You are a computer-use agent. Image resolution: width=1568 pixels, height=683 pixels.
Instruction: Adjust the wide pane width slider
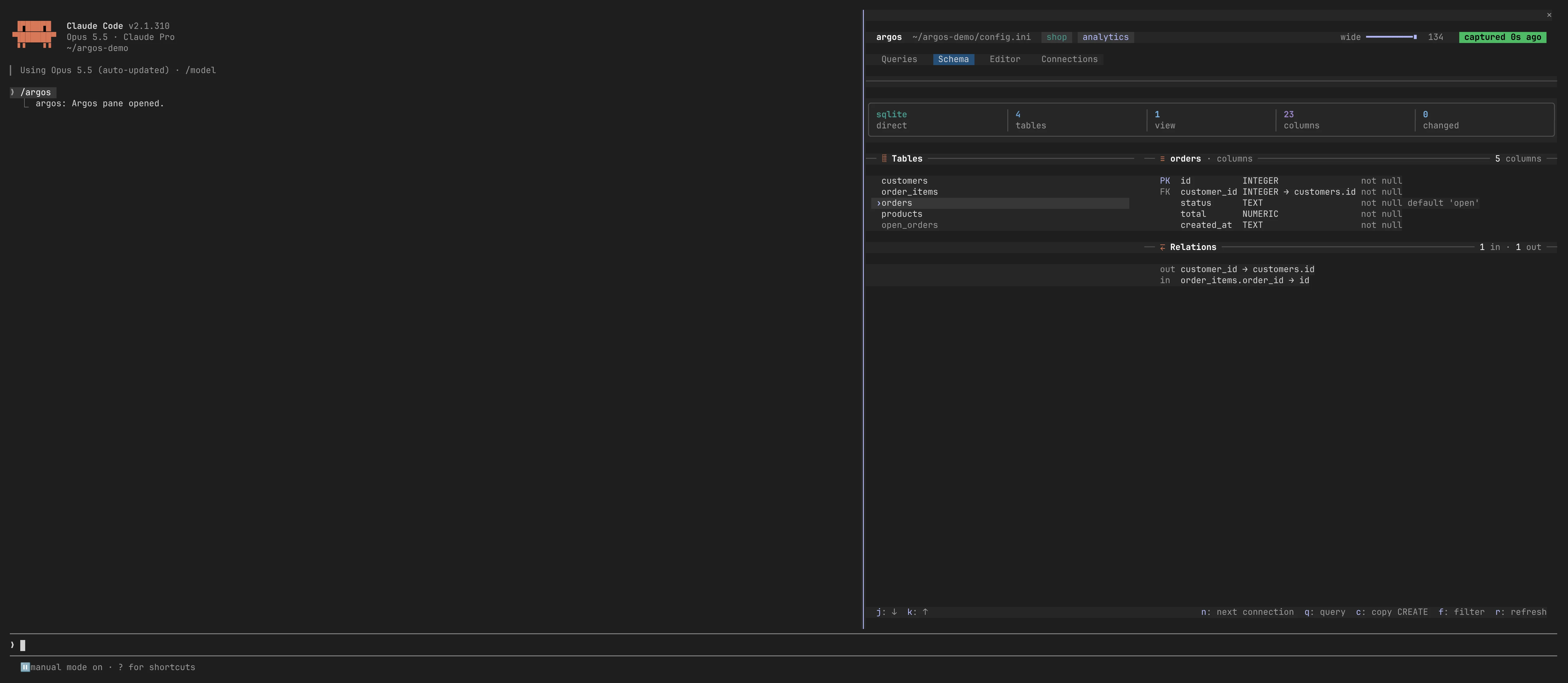(x=1391, y=37)
